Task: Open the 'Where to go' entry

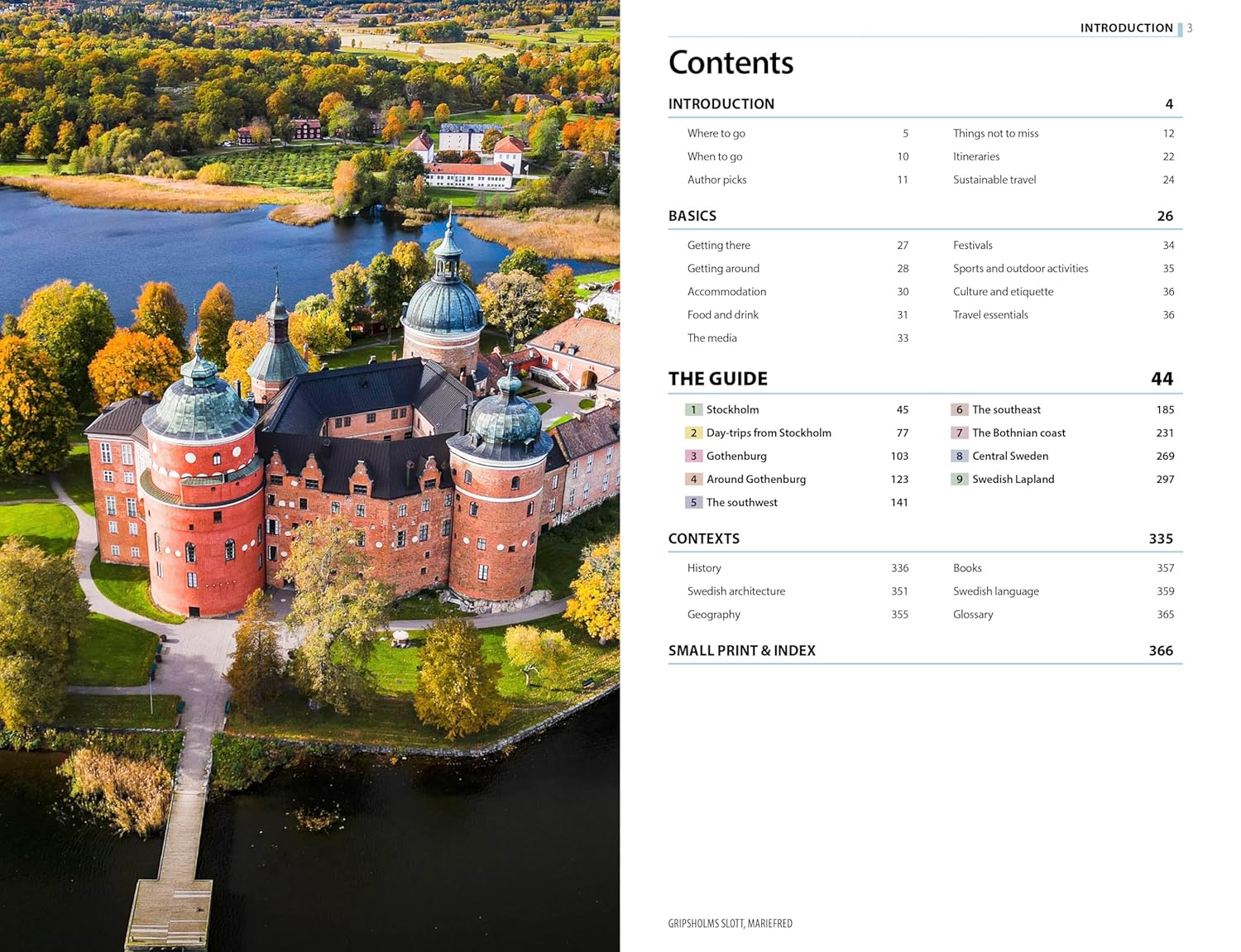Action: tap(716, 133)
